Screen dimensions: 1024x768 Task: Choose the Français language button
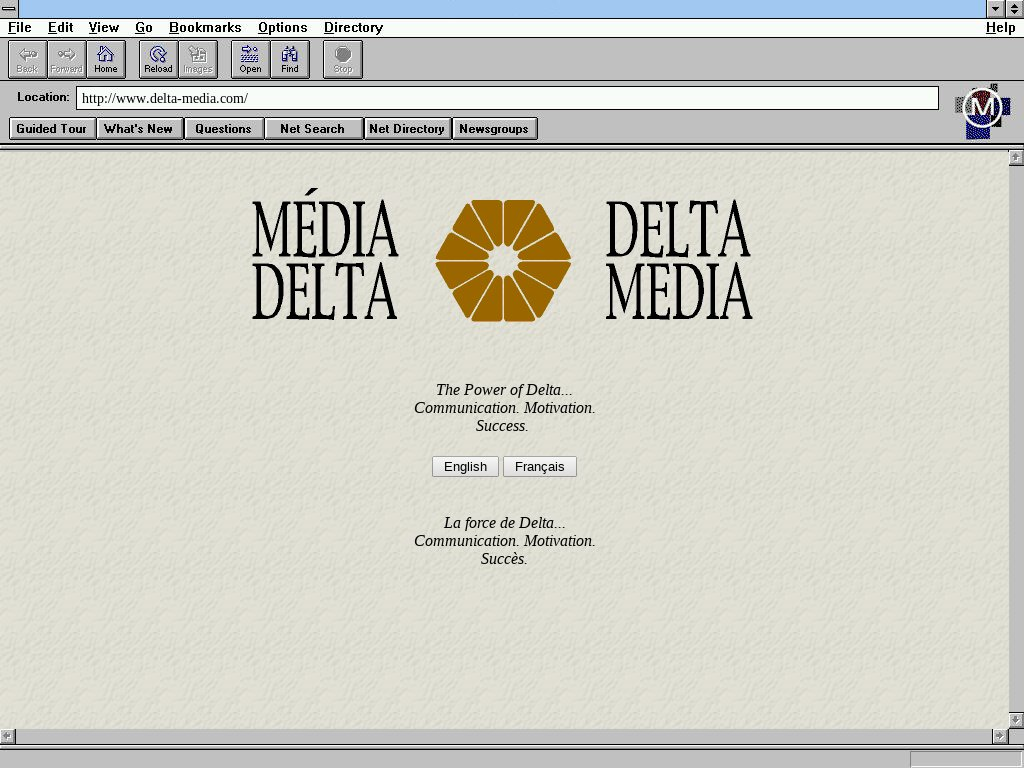pos(539,467)
